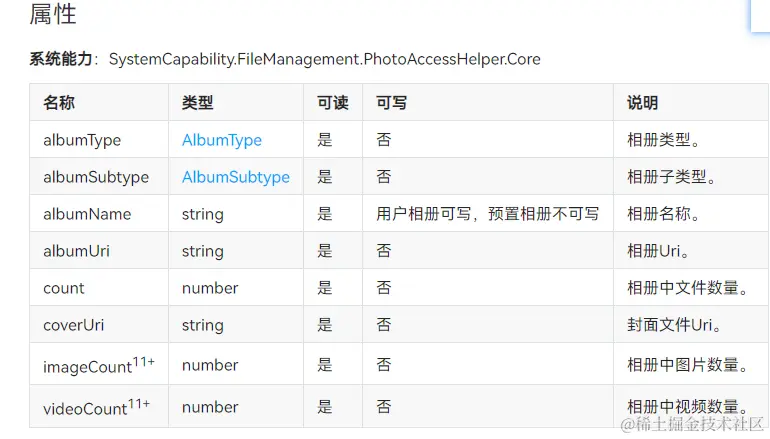This screenshot has height=439, width=770.
Task: Click the 用户相册可写，预置相册不可写 cell
Action: click(x=488, y=214)
